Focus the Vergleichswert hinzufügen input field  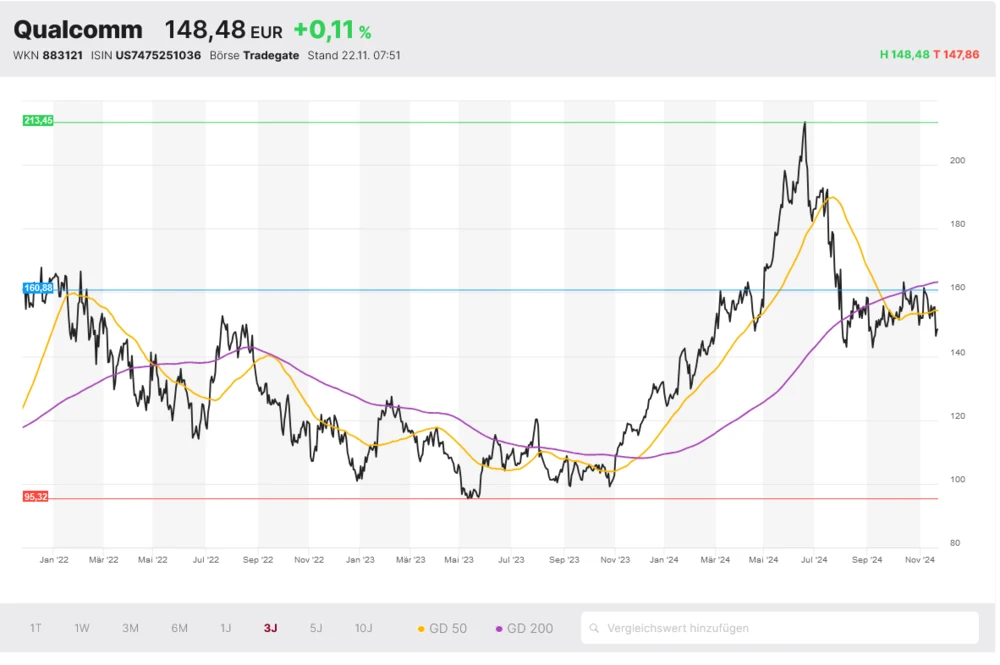tap(785, 628)
